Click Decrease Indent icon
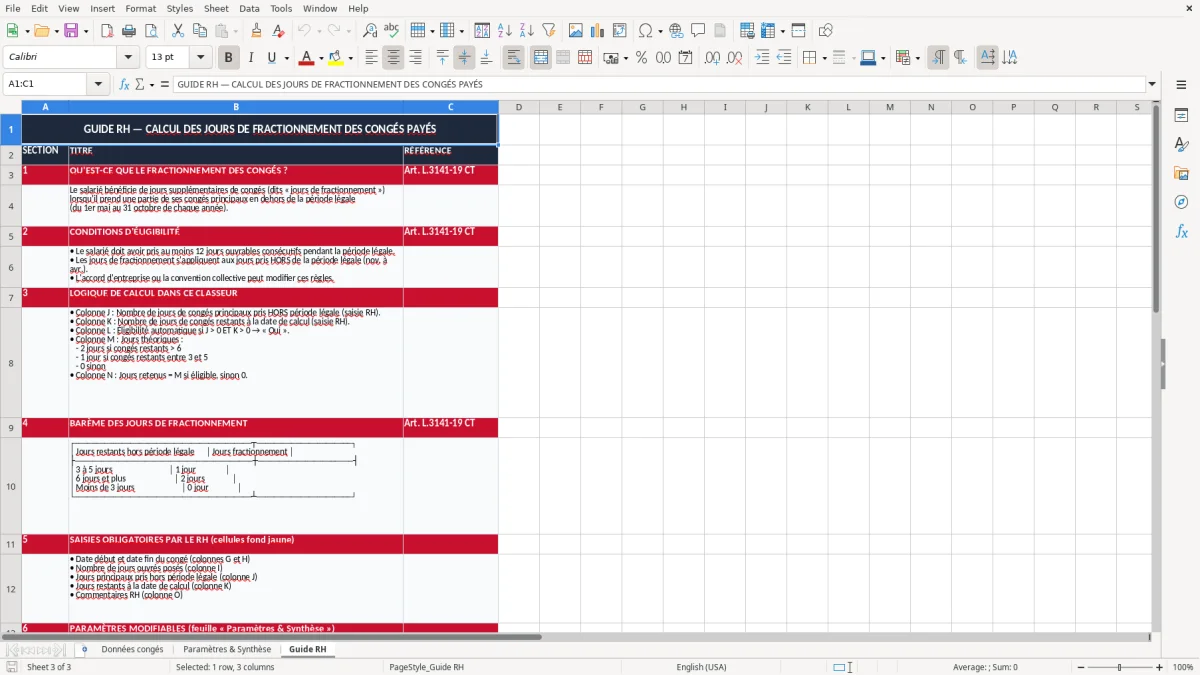Image resolution: width=1200 pixels, height=675 pixels. [784, 58]
